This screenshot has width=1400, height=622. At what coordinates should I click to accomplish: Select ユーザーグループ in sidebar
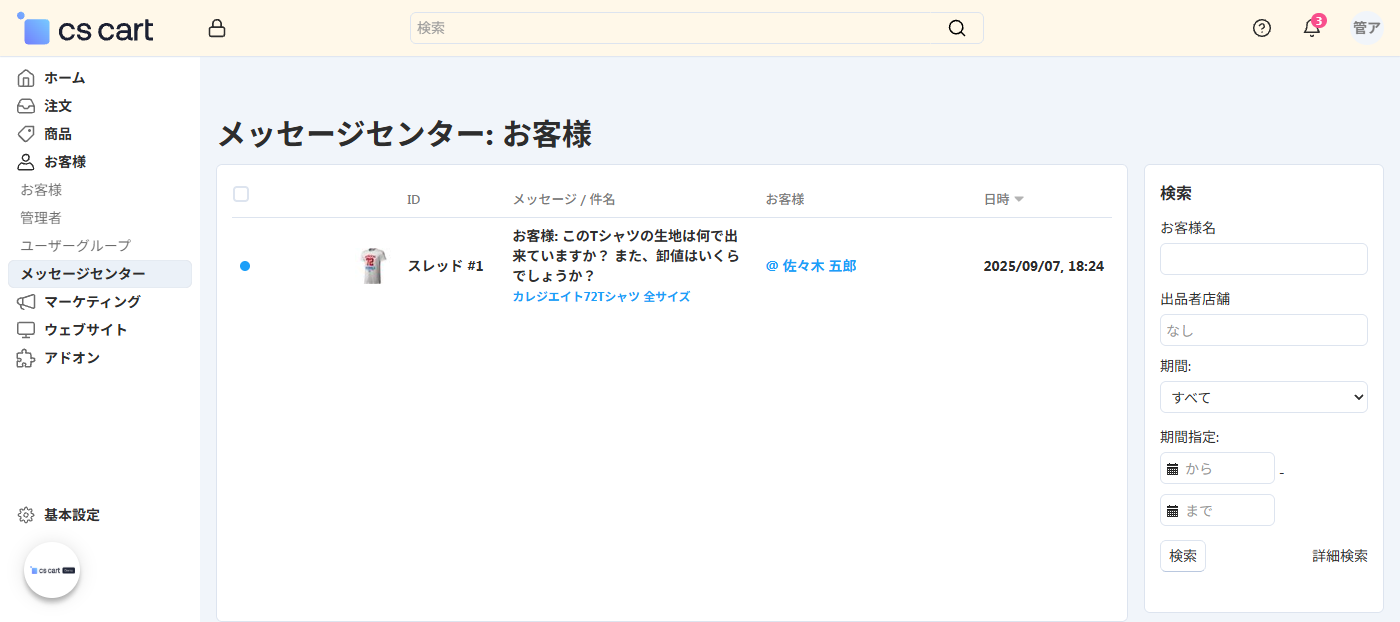pyautogui.click(x=75, y=245)
